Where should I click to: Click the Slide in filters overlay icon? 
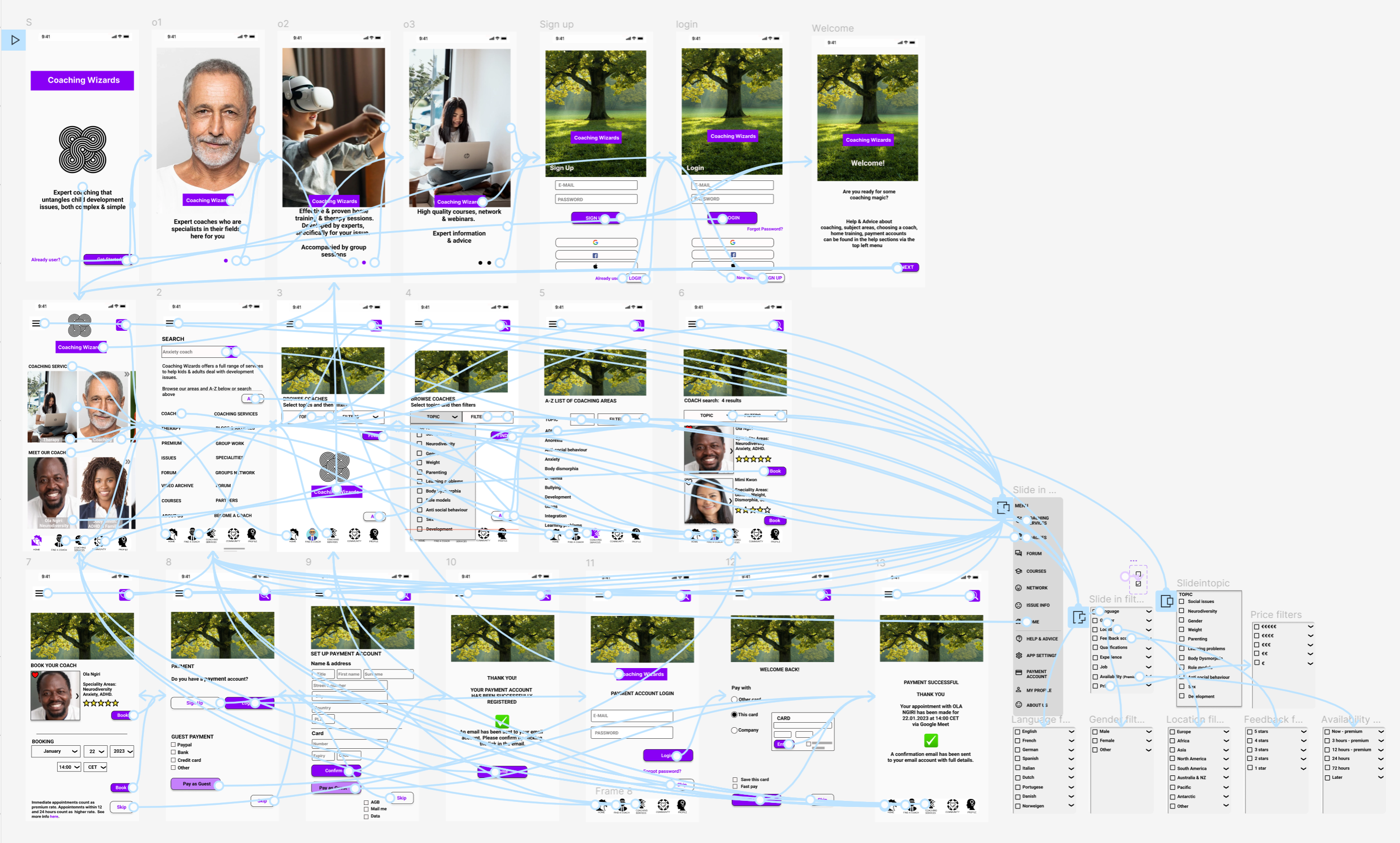1079,617
